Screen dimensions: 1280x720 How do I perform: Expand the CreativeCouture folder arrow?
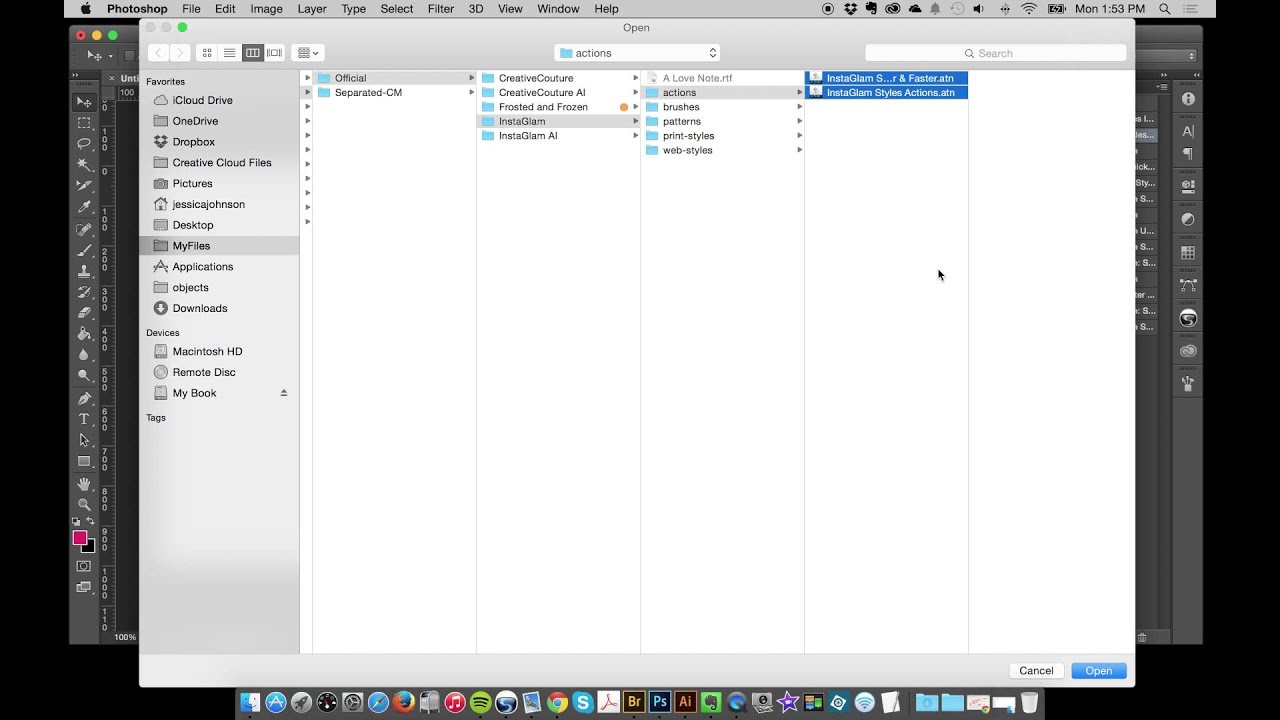tap(636, 78)
